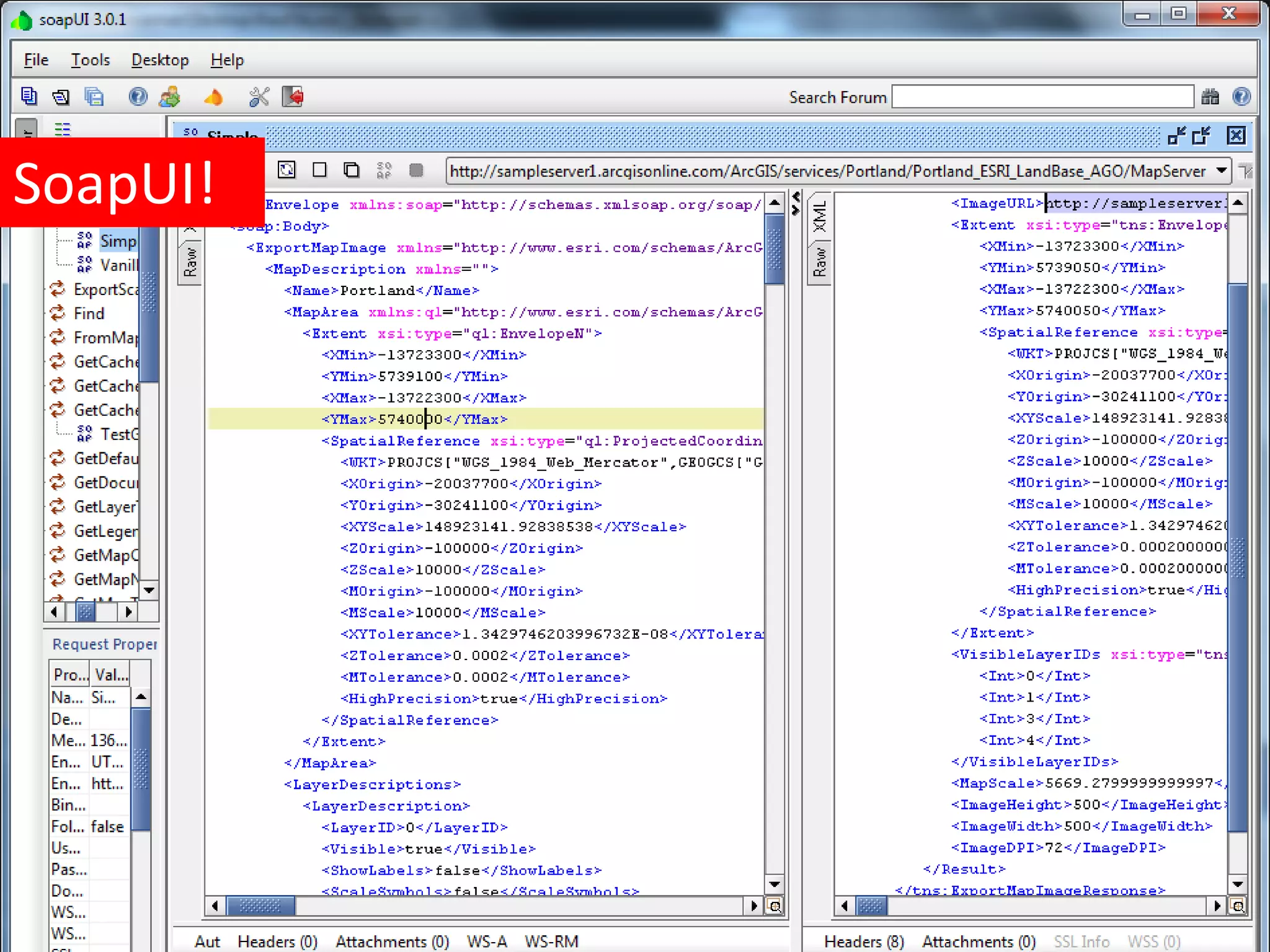Open the response Headers (8) tab
The height and width of the screenshot is (952, 1270).
[x=864, y=941]
